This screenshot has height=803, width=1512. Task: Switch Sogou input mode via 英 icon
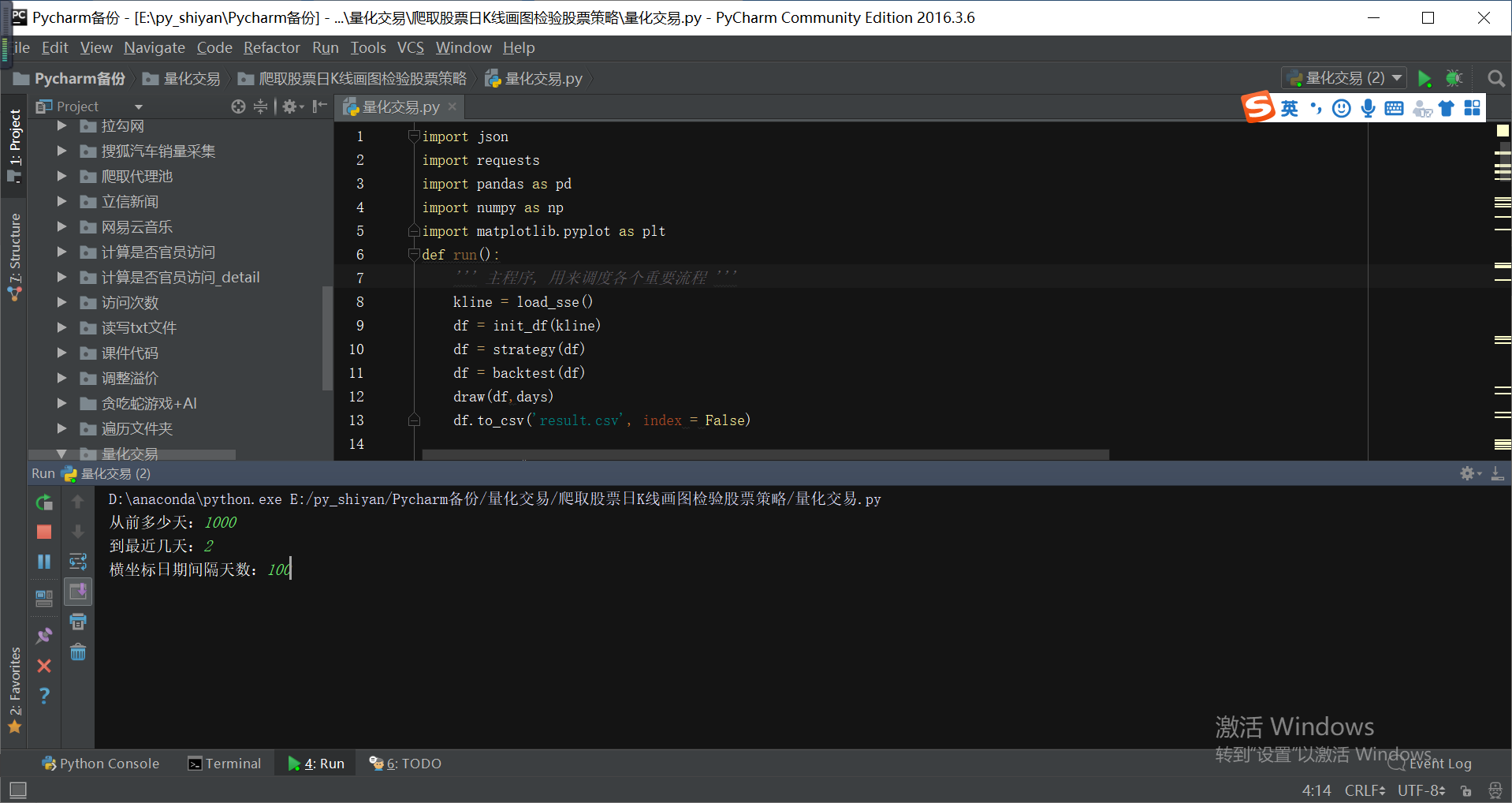click(1289, 109)
